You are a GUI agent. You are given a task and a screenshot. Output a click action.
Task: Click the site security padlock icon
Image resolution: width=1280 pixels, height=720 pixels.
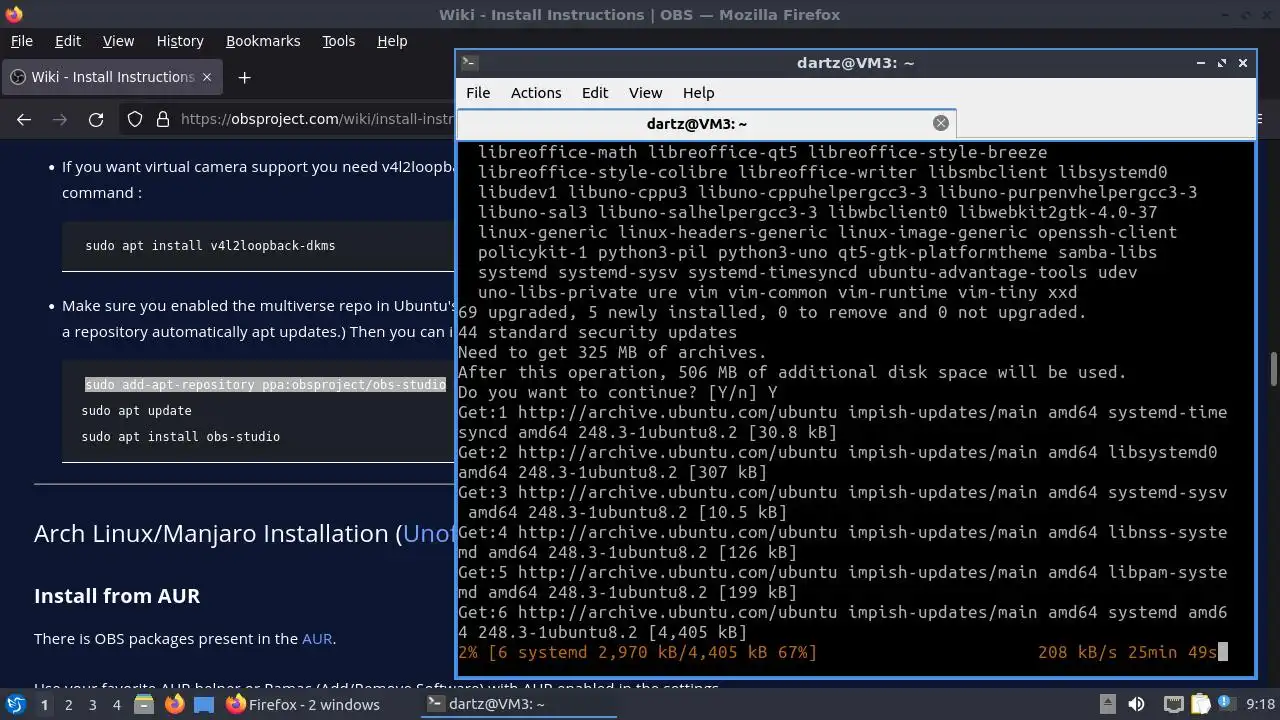coord(163,119)
